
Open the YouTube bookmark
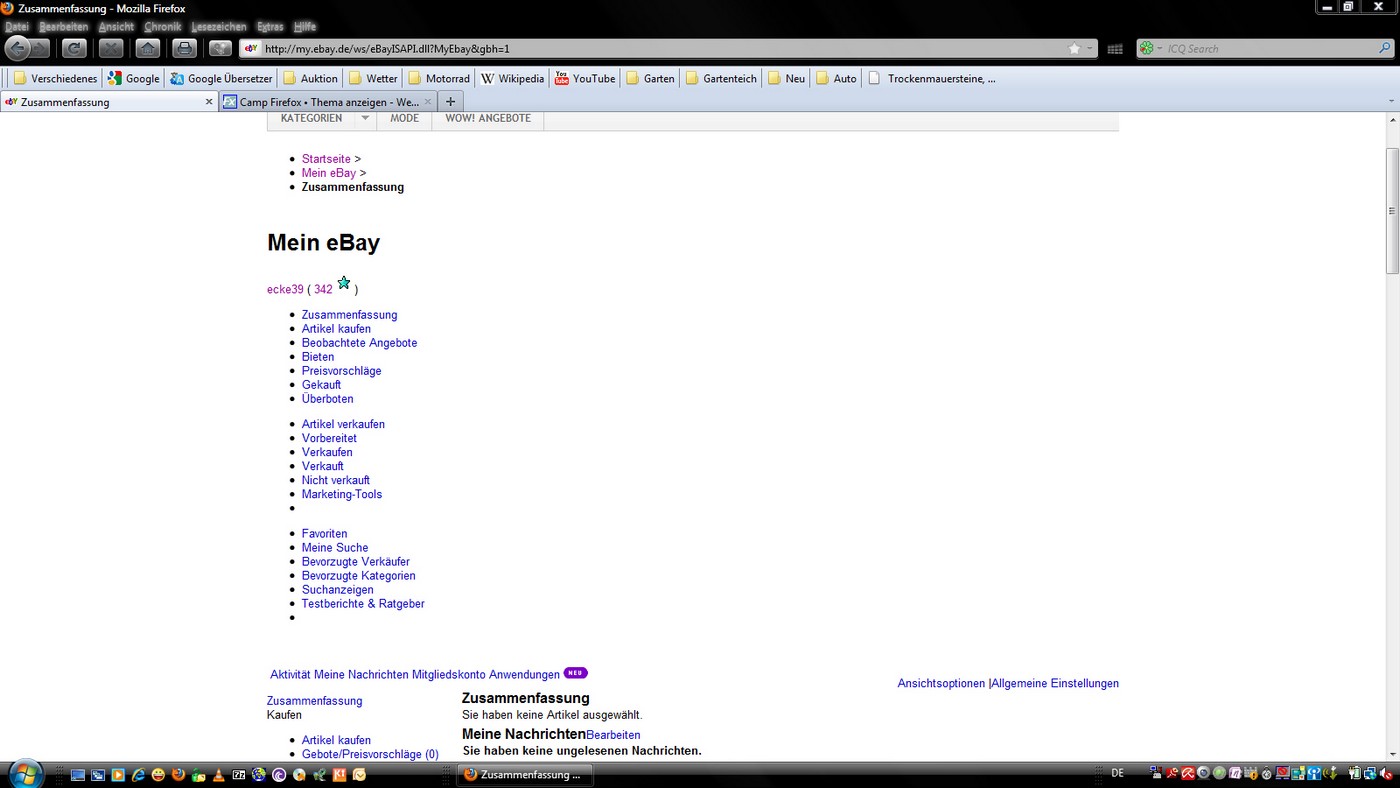585,78
